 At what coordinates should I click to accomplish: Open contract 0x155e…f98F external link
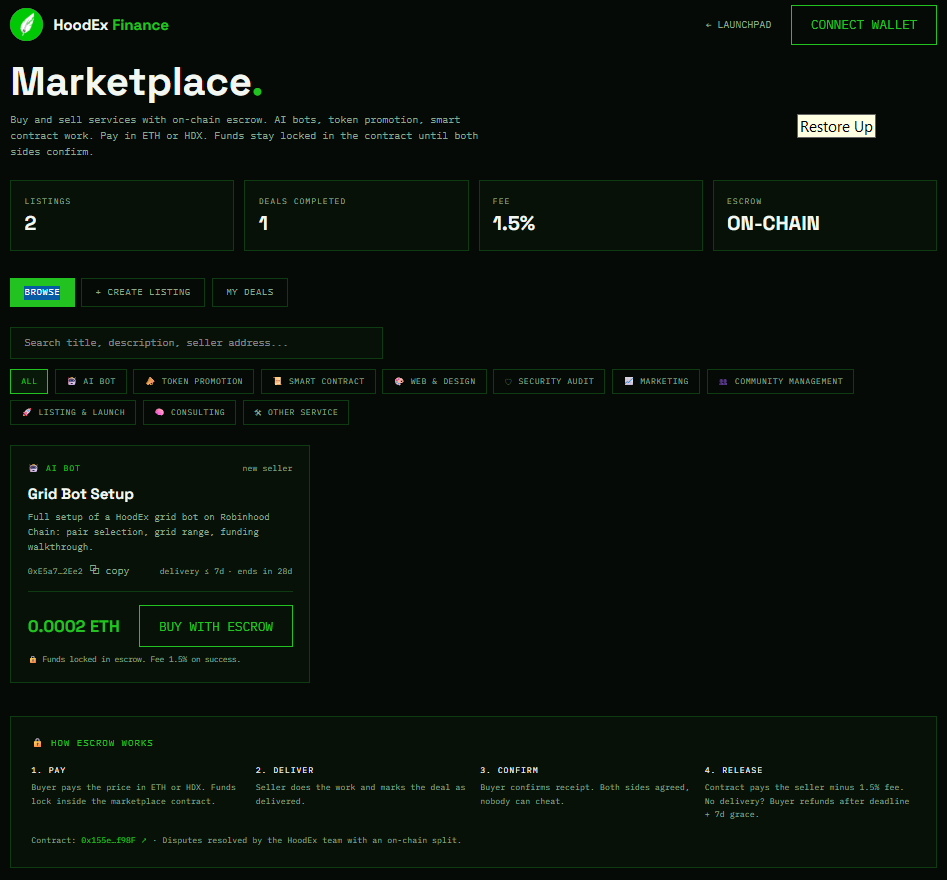[114, 840]
